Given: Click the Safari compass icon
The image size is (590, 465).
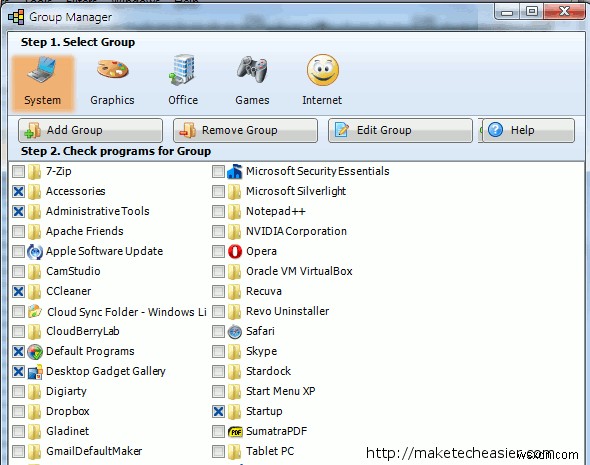Looking at the screenshot, I should tap(235, 331).
